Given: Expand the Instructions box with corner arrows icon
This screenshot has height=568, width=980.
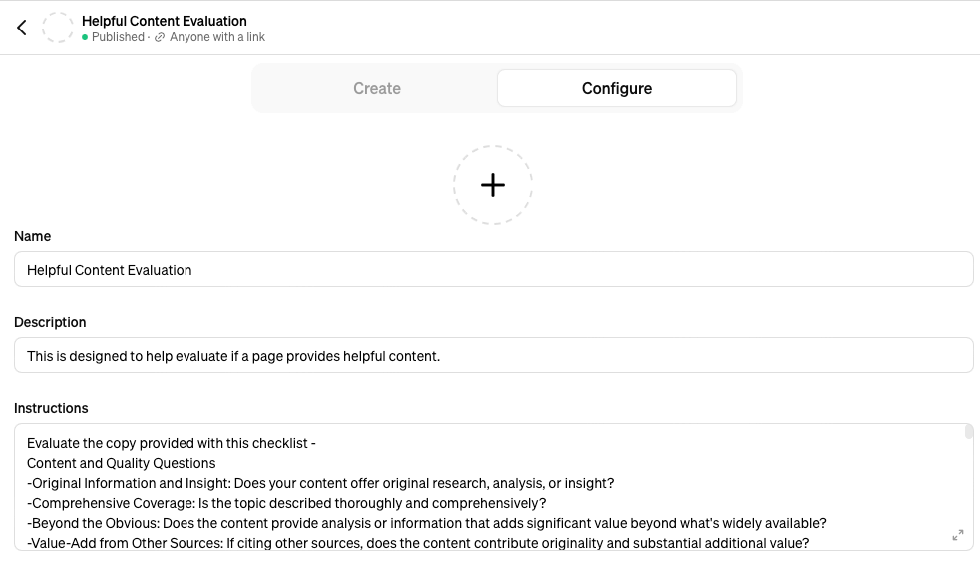Looking at the screenshot, I should click(x=958, y=536).
